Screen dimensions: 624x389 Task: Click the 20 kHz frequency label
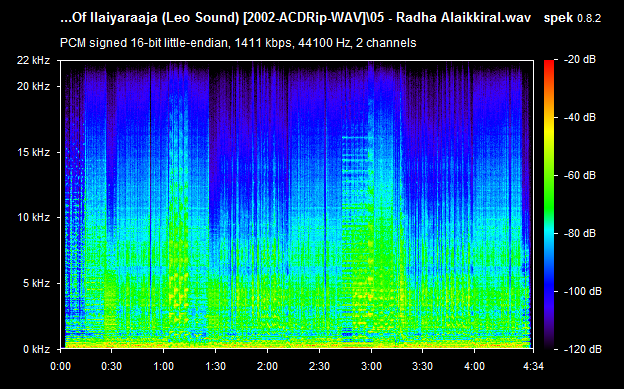[33, 86]
